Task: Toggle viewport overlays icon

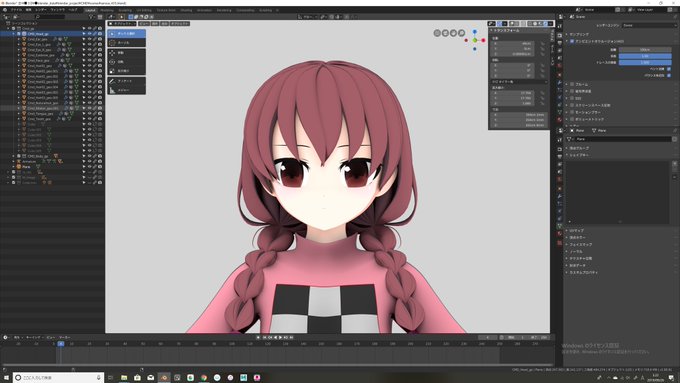Action: (x=512, y=23)
